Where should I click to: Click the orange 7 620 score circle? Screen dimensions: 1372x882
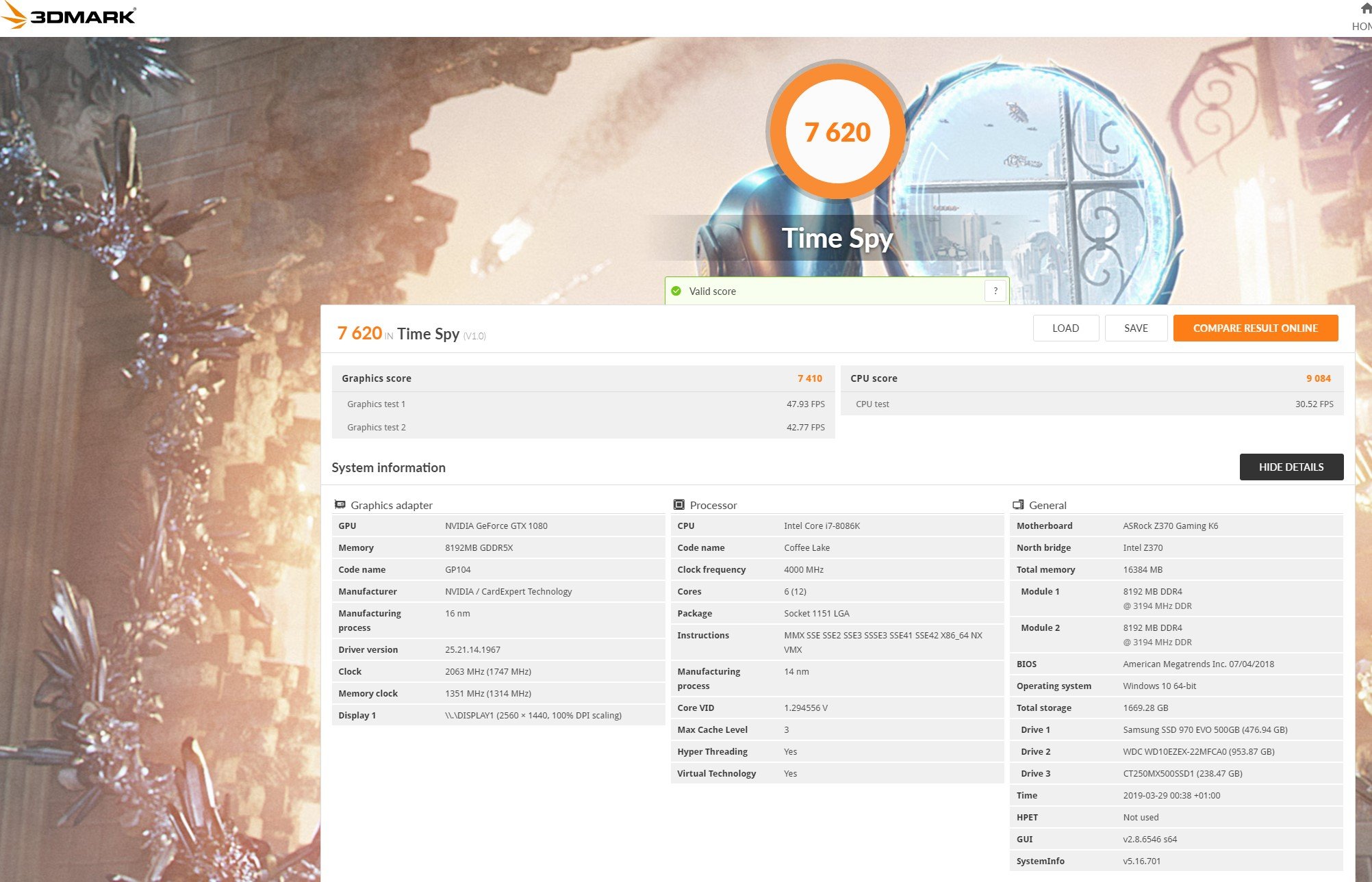coord(837,132)
